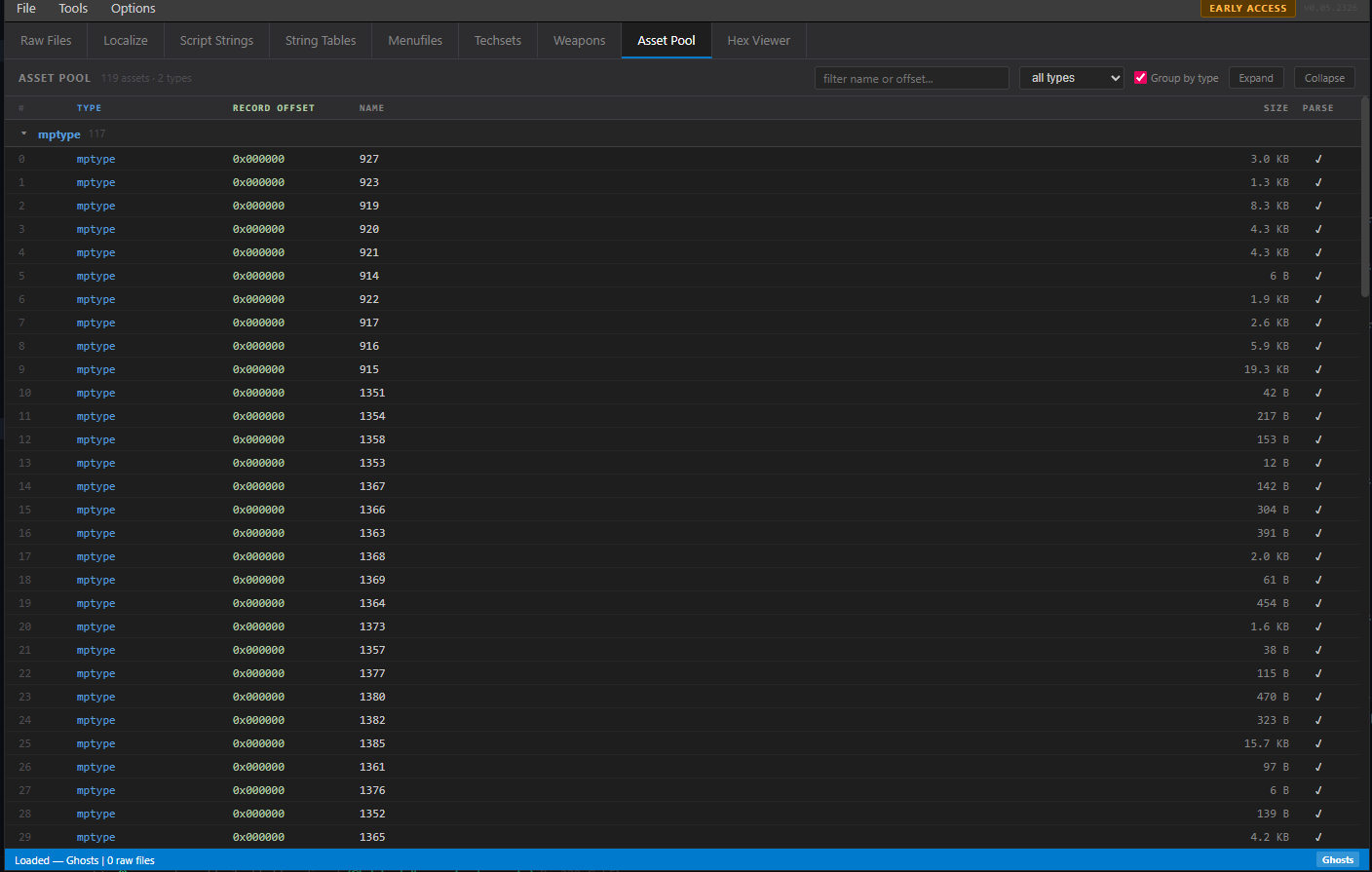The height and width of the screenshot is (872, 1372).
Task: Sort by the SIZE column header
Action: tap(1276, 108)
